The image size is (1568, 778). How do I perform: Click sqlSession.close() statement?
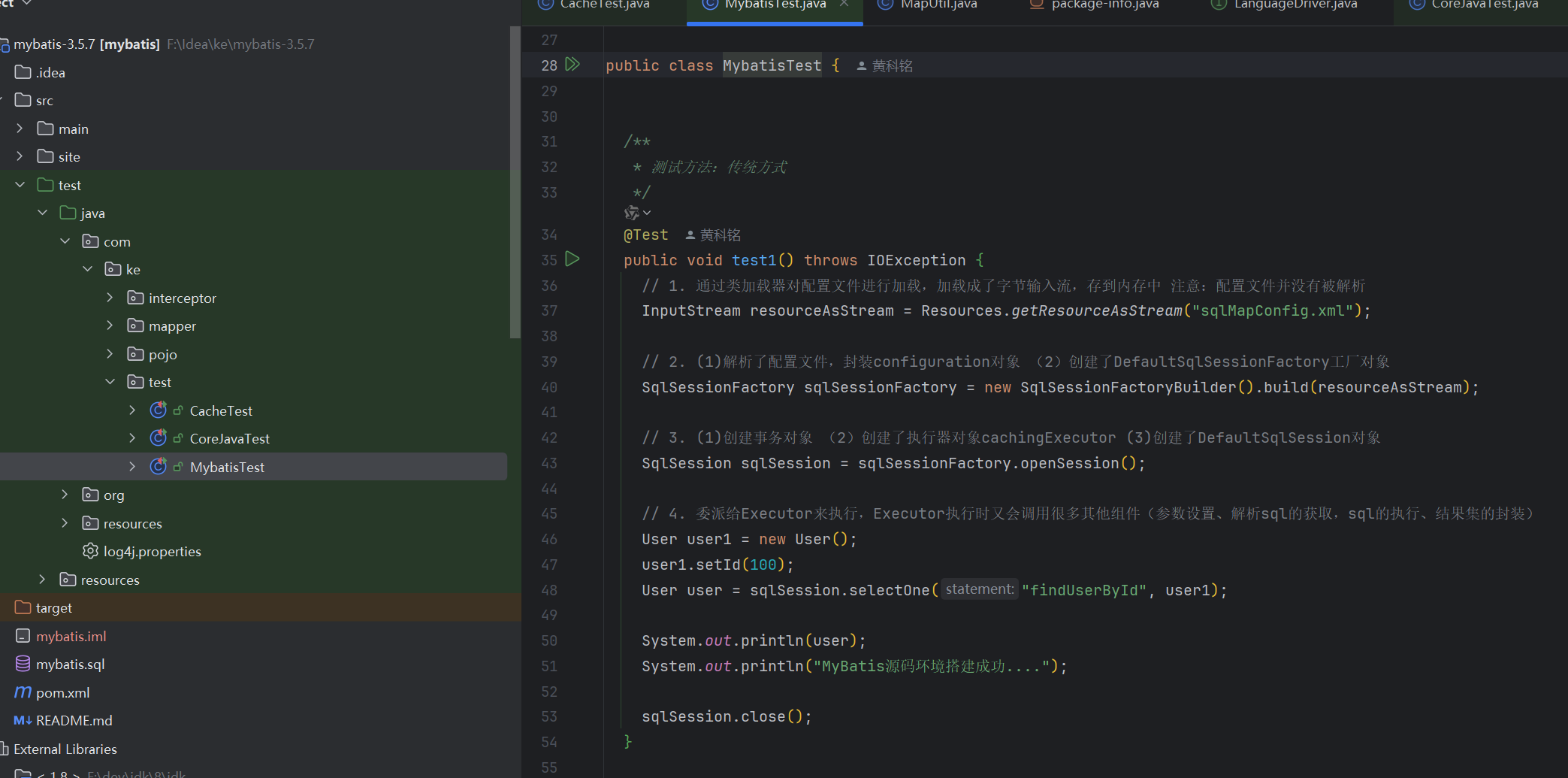[x=727, y=716]
